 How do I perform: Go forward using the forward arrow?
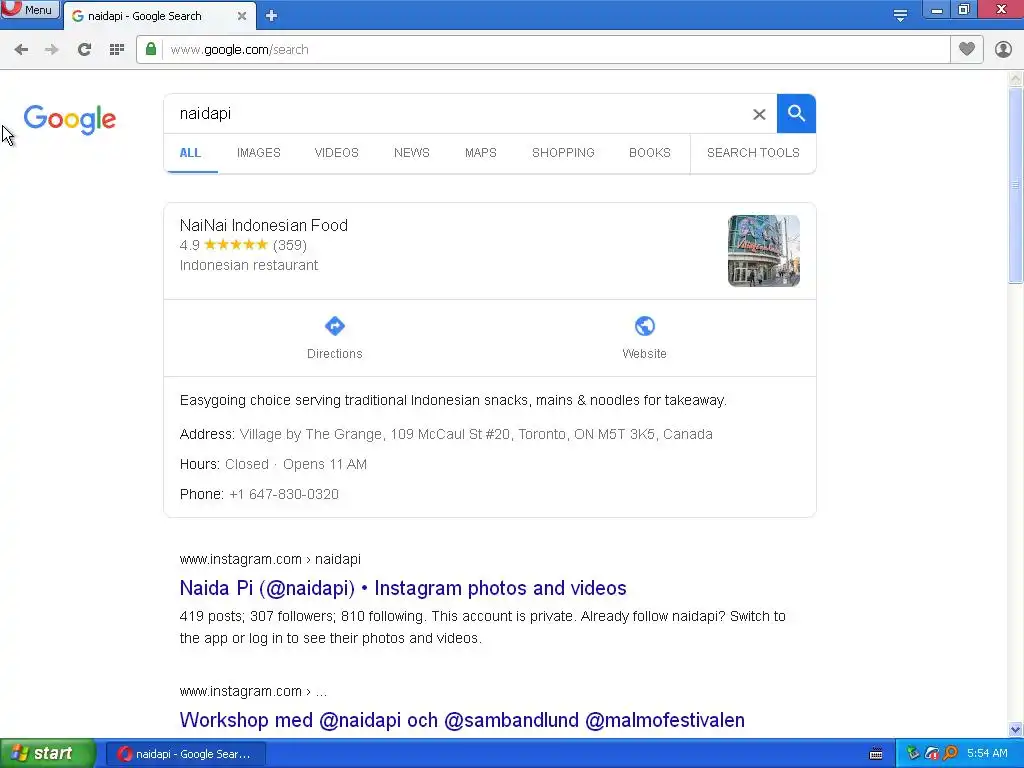click(x=52, y=50)
